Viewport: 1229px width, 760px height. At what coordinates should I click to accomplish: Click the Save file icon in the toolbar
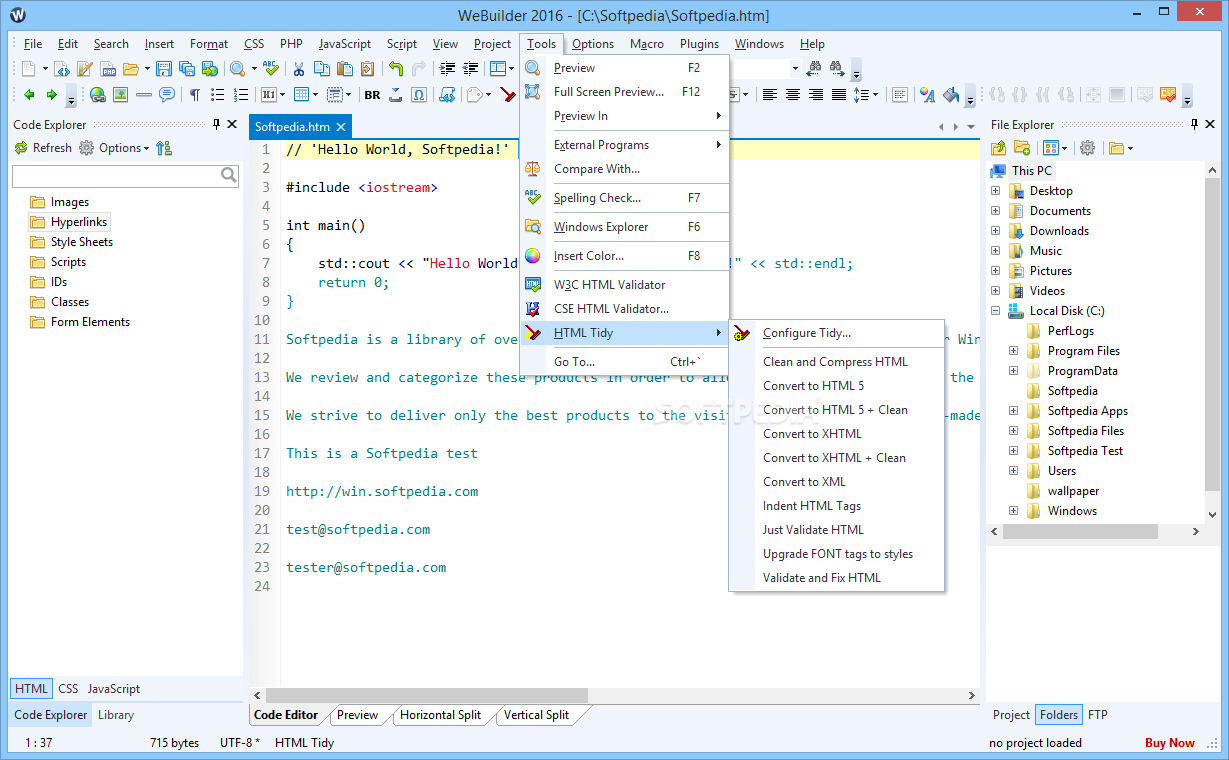pos(162,69)
